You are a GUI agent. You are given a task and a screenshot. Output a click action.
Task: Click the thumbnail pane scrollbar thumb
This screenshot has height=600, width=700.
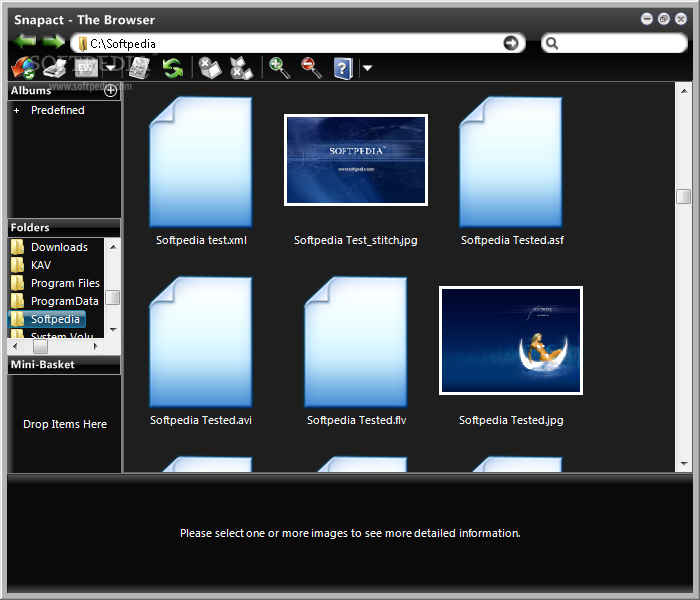coord(683,196)
